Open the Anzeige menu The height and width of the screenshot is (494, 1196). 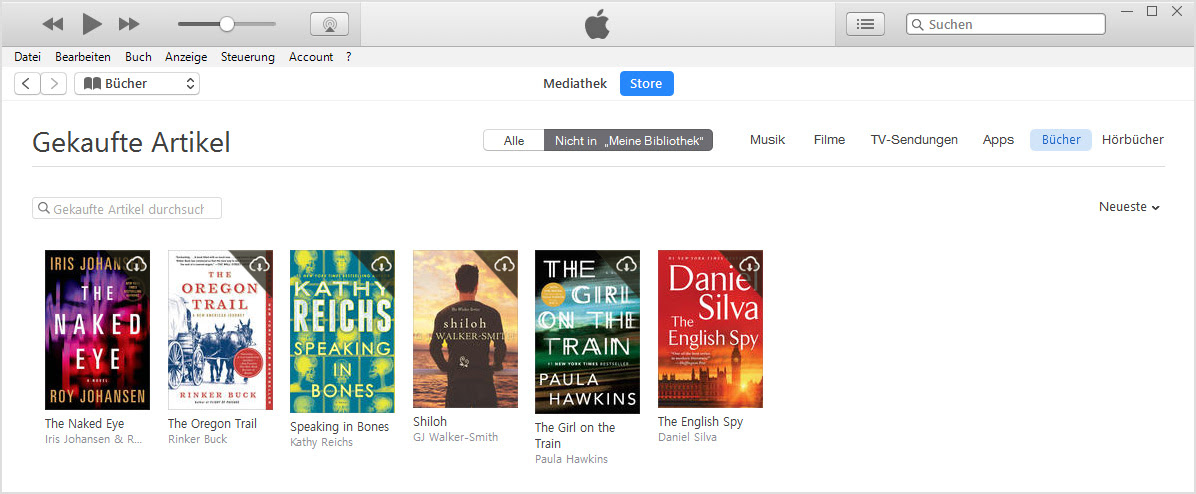click(185, 56)
